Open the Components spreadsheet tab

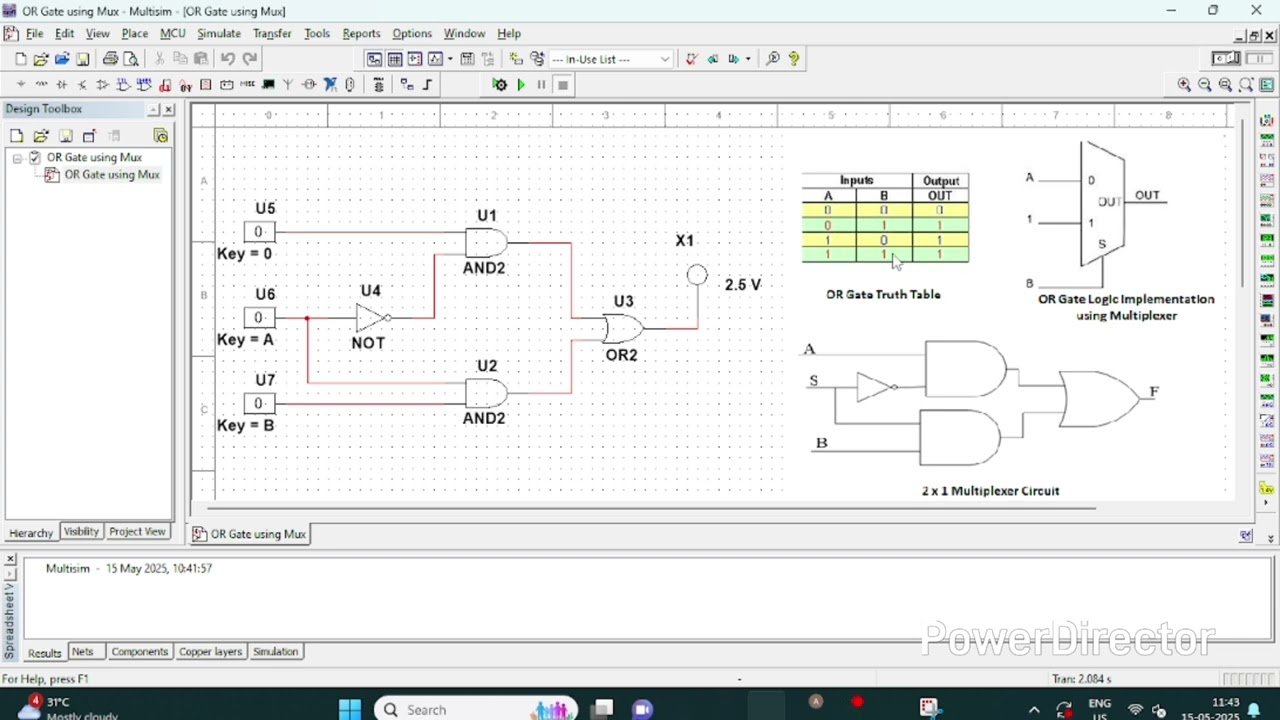pos(139,652)
